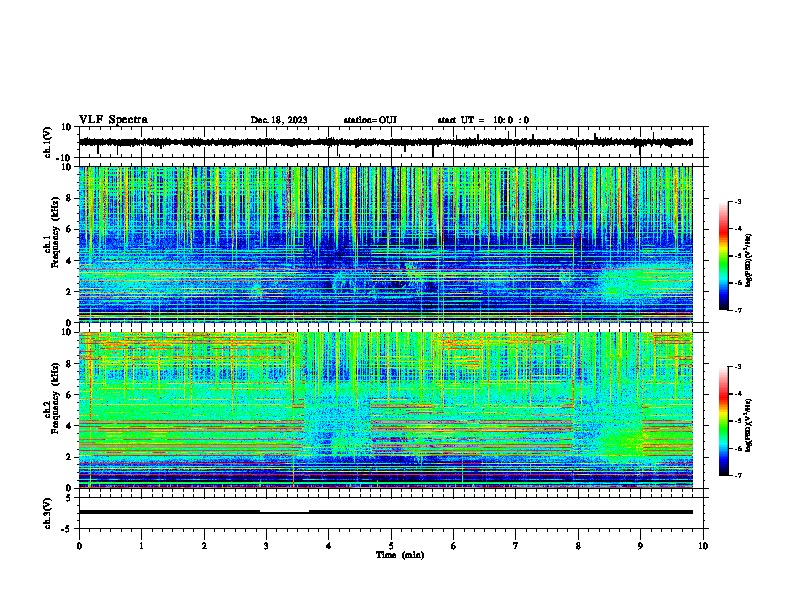Click the "4" kHz tick of ch.2 spectrogram
The image size is (792, 612).
[x=70, y=426]
